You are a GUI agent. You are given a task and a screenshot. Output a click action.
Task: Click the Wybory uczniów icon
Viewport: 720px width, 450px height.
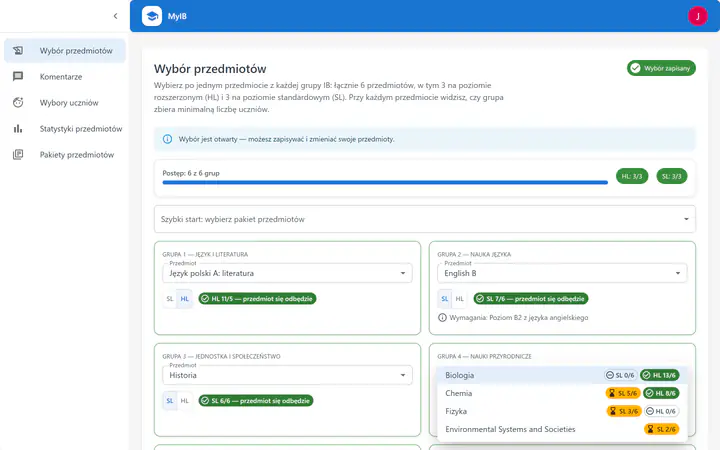pyautogui.click(x=18, y=102)
